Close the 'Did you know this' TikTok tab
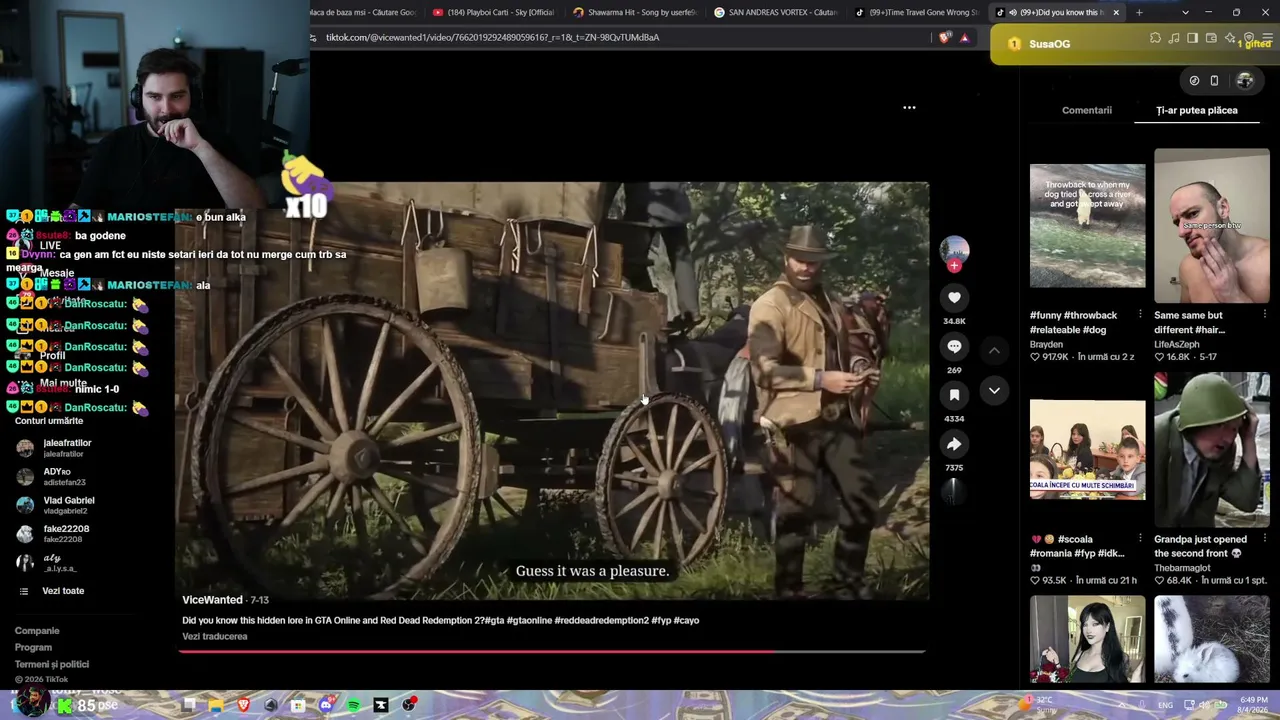 pyautogui.click(x=1116, y=13)
